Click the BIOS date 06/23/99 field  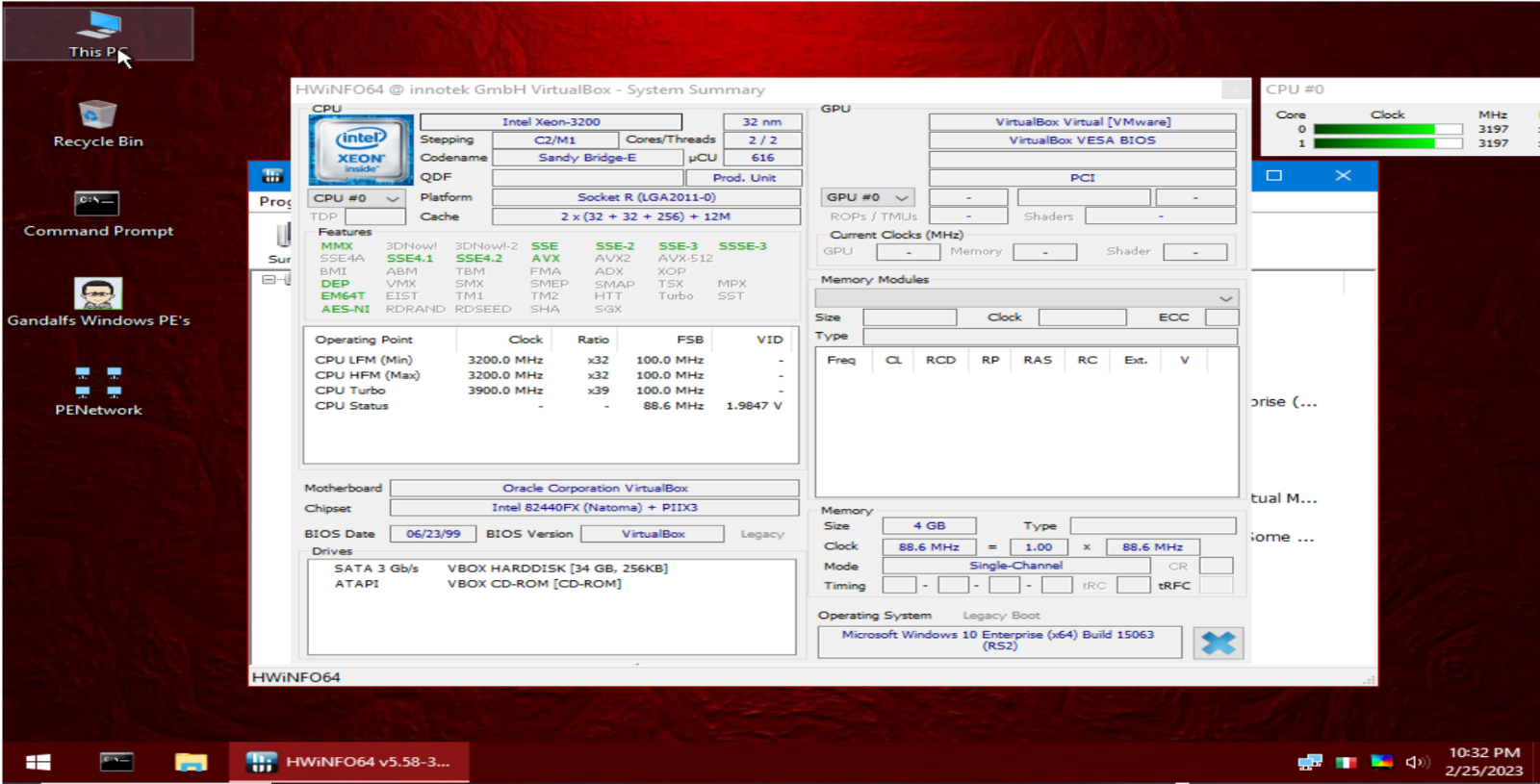click(433, 534)
